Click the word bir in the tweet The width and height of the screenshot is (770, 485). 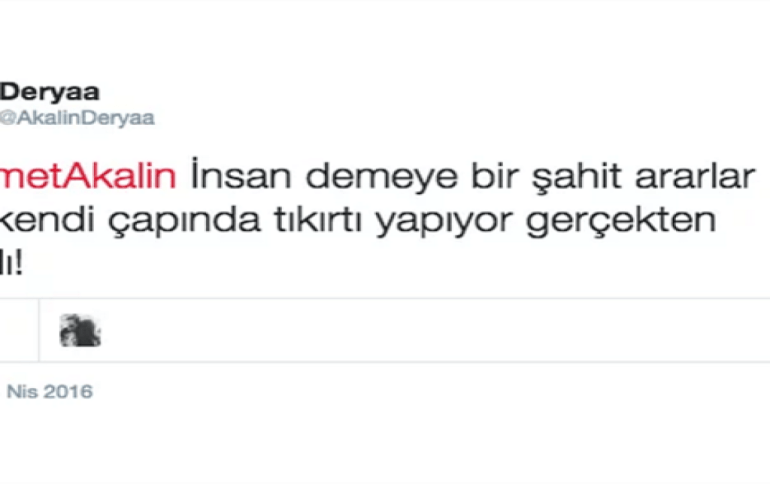pyautogui.click(x=495, y=176)
